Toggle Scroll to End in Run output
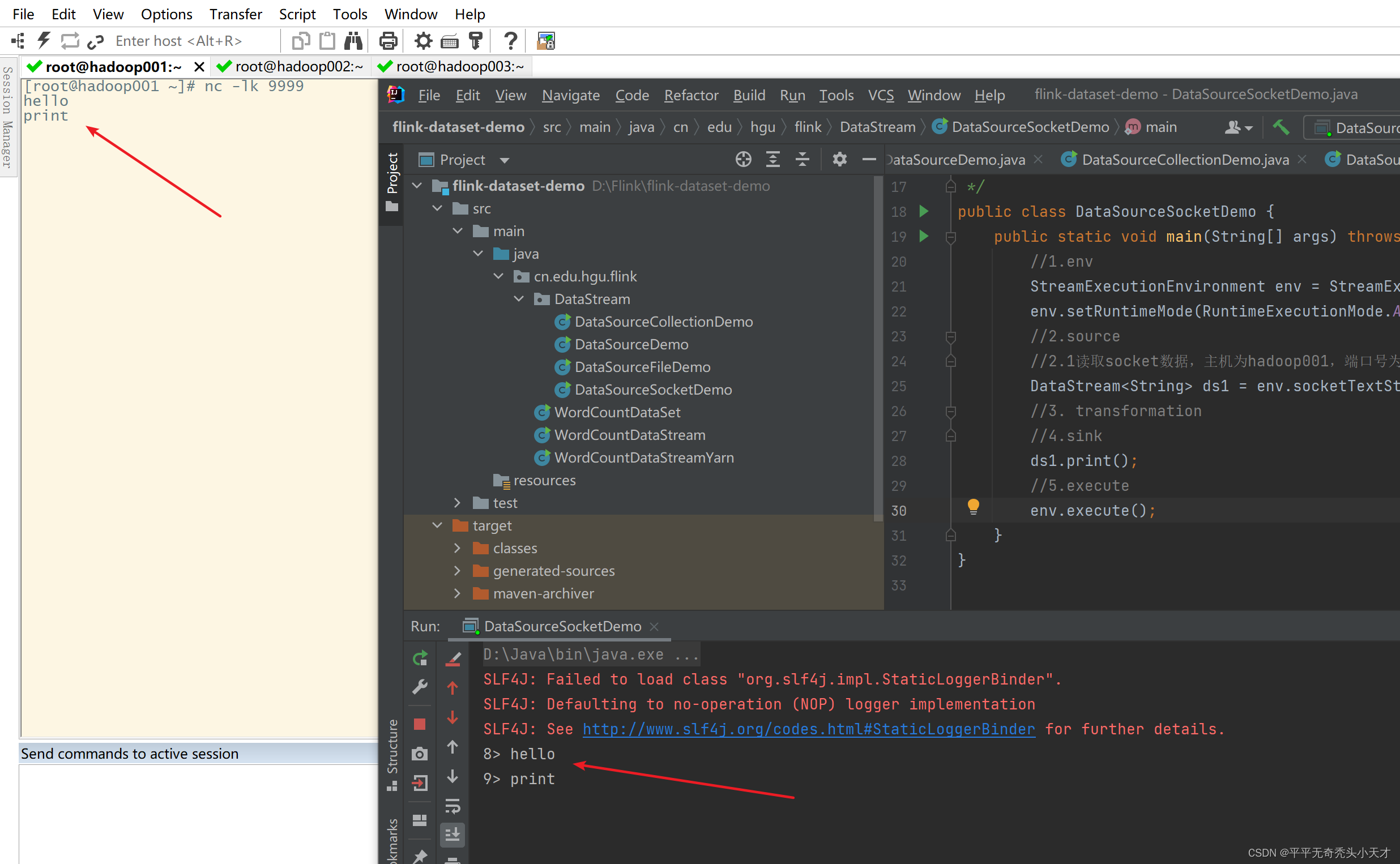Screen dimensions: 1400x864 tap(453, 835)
